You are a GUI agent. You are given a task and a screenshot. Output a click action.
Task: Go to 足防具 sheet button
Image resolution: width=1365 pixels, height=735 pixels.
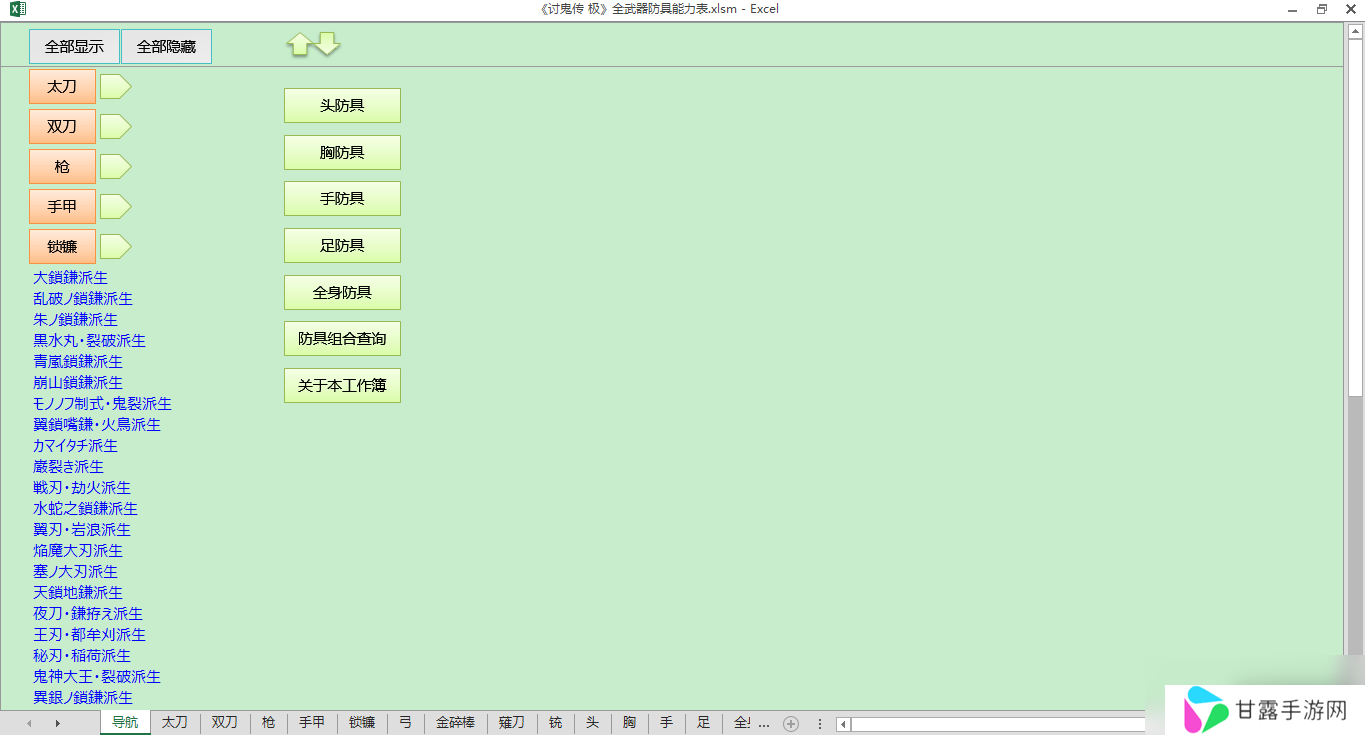click(x=342, y=245)
